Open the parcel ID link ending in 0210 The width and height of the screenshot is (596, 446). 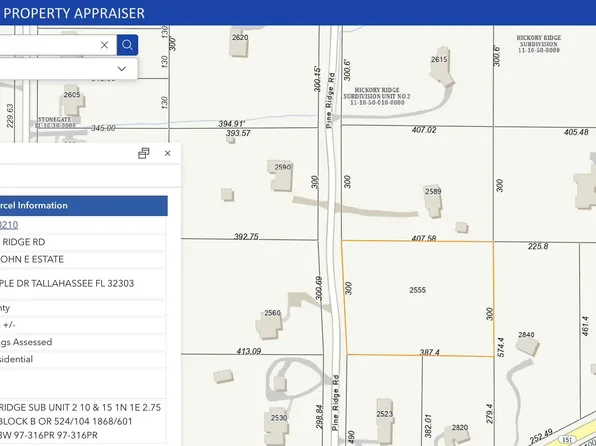point(9,225)
